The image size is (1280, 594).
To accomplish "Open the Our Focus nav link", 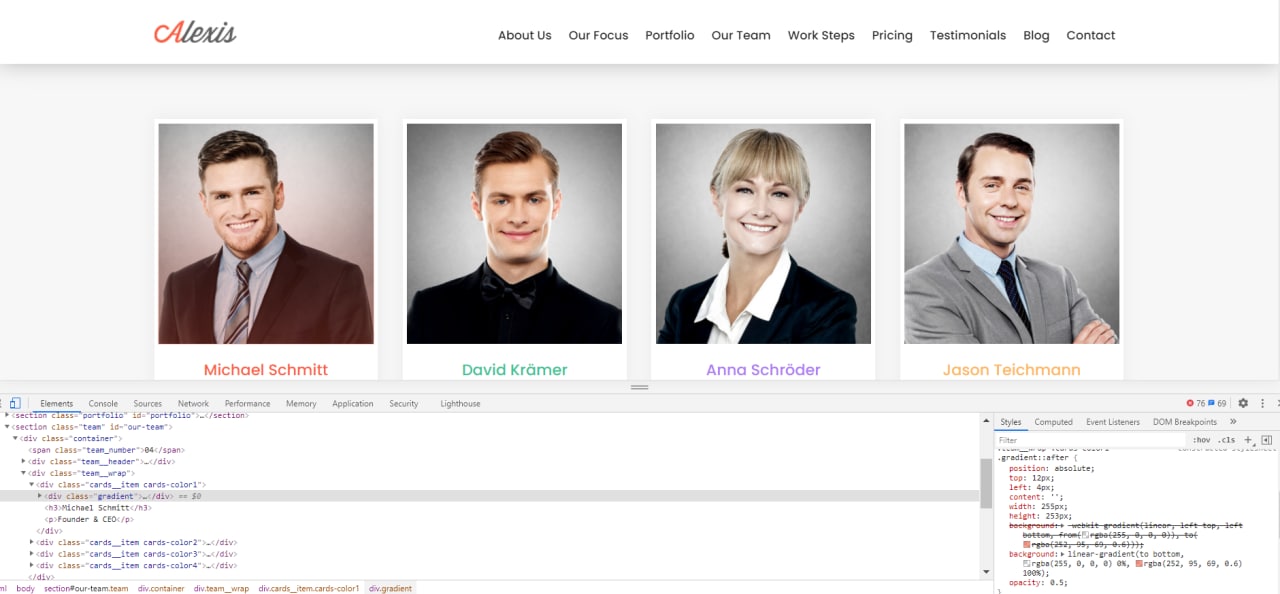I will [598, 35].
